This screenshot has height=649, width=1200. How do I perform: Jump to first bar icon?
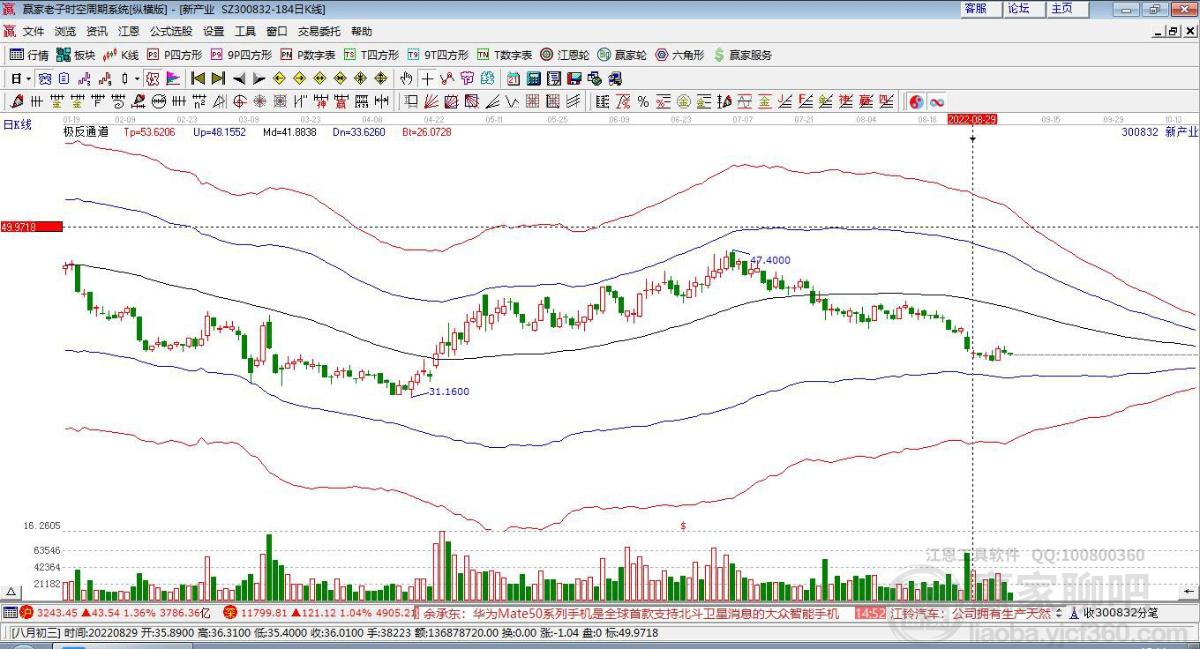pyautogui.click(x=198, y=78)
